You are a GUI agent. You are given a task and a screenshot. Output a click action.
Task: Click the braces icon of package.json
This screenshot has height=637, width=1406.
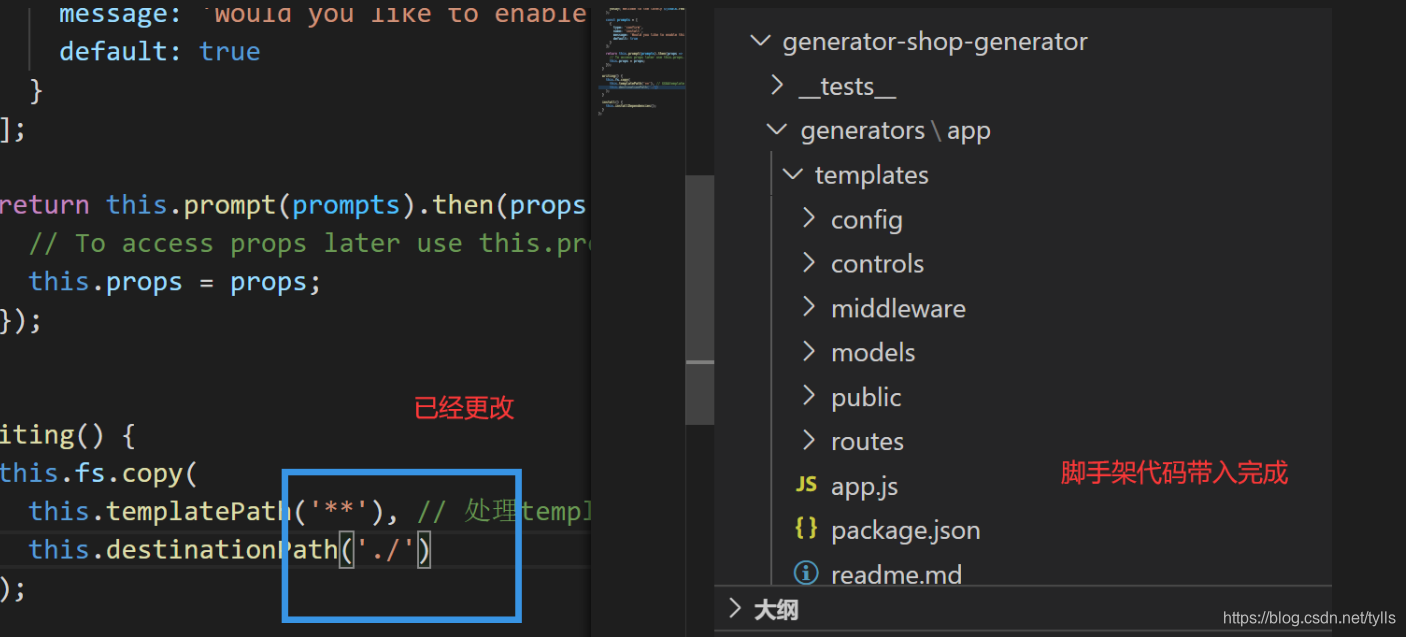pos(806,529)
